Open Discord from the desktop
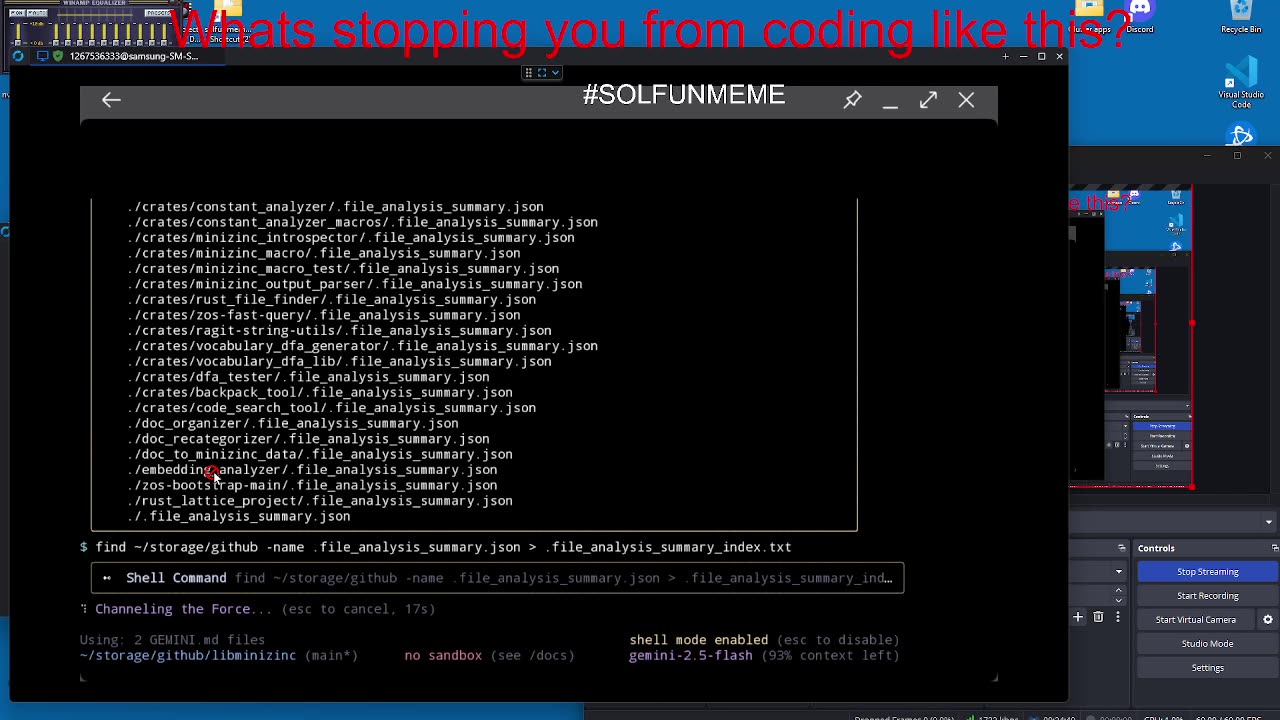Viewport: 1280px width, 720px height. (x=1140, y=18)
